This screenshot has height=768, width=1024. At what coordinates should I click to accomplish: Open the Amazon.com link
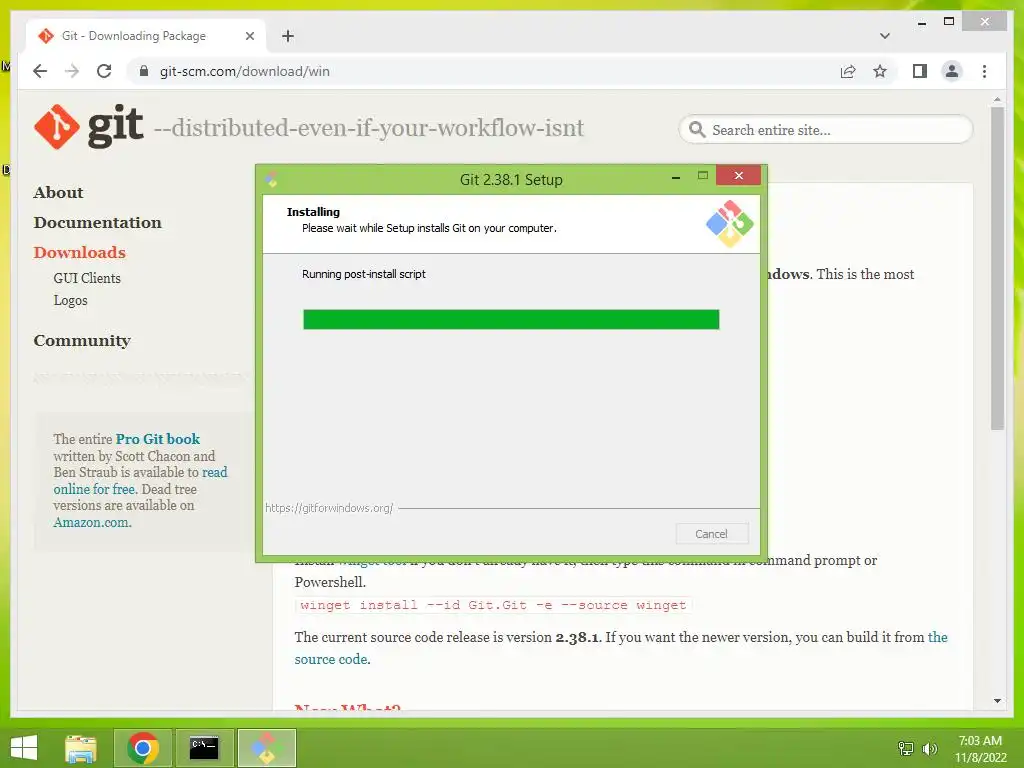[x=92, y=522]
